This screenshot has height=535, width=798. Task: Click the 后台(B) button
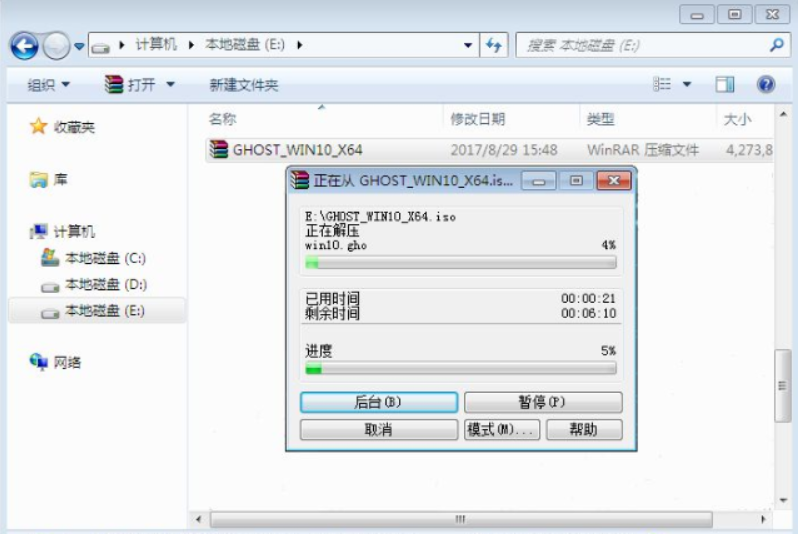coord(379,402)
